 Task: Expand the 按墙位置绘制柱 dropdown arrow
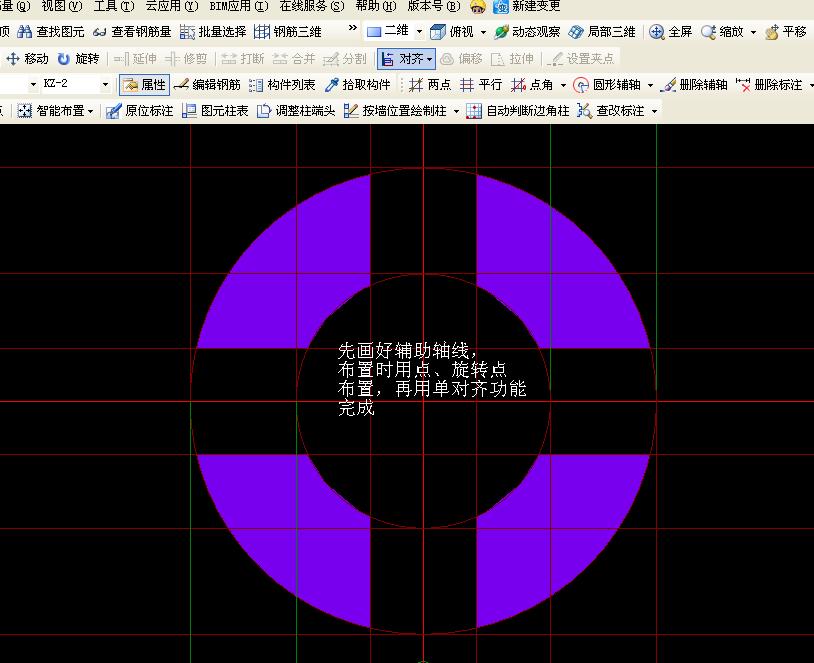(456, 111)
